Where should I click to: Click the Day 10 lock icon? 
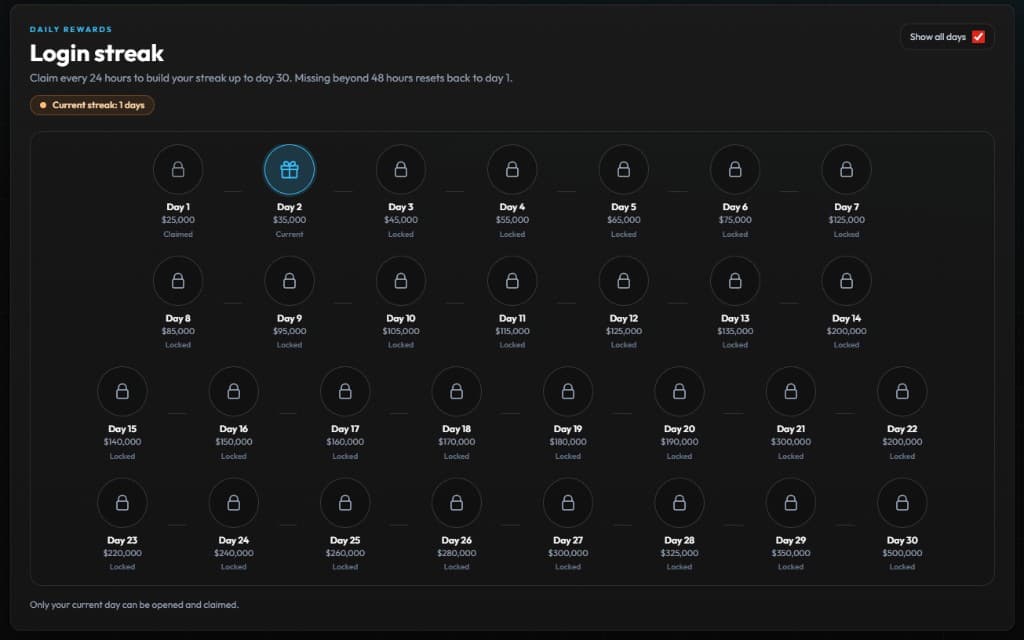pyautogui.click(x=400, y=280)
